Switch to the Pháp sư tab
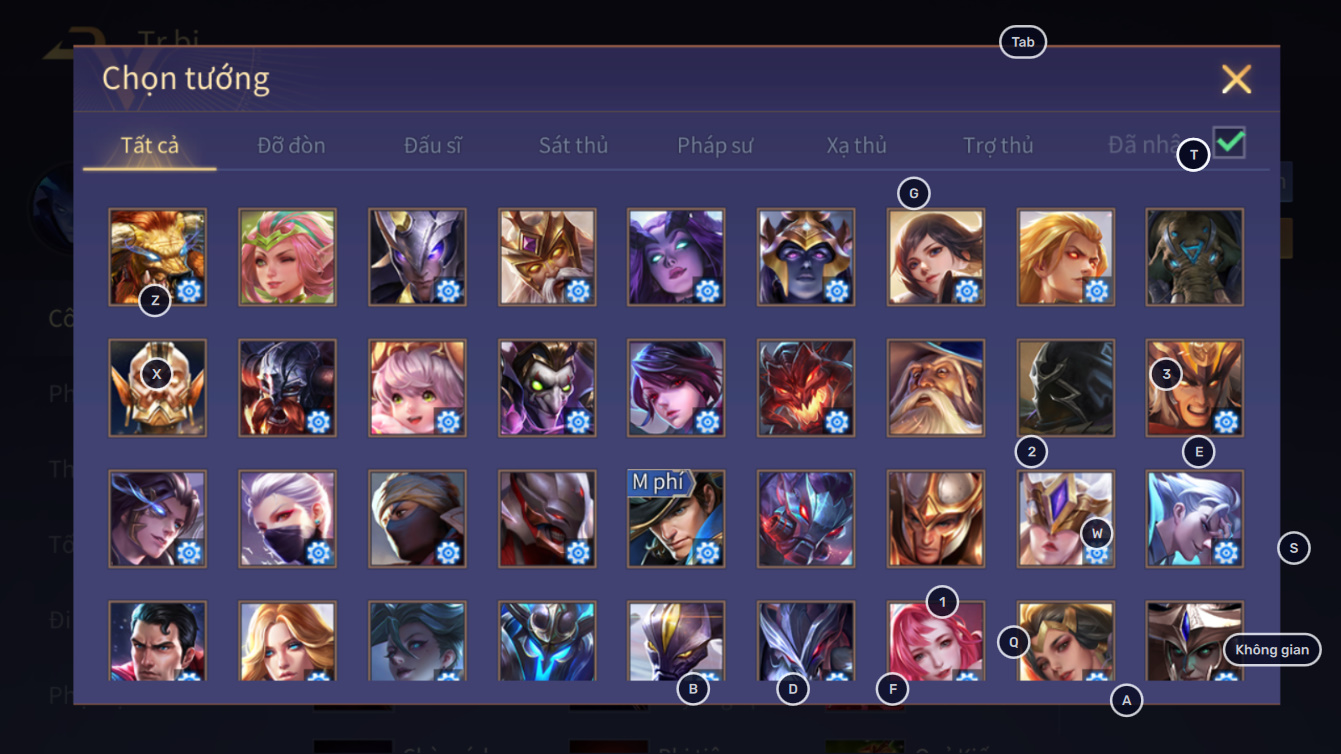 click(715, 145)
